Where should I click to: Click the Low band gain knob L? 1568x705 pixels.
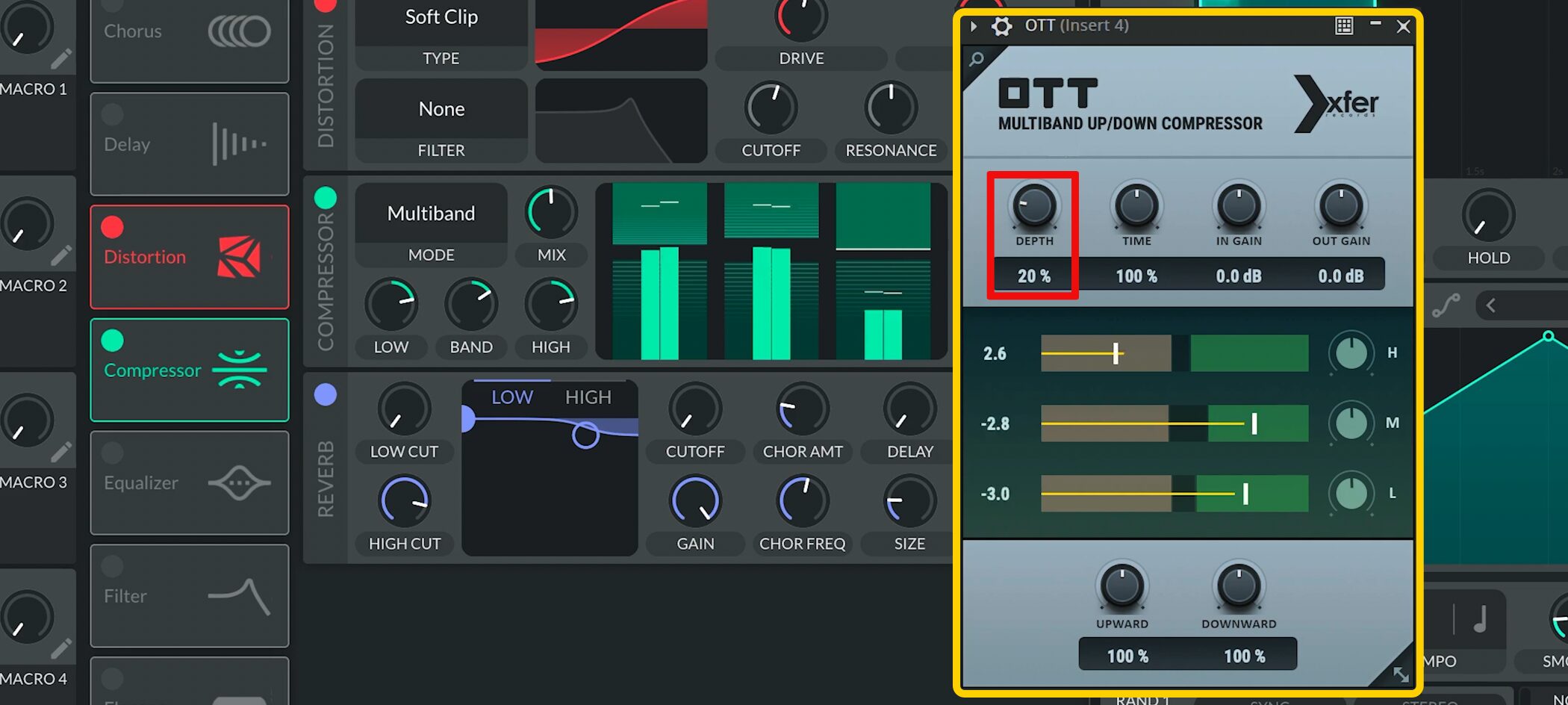[x=1351, y=494]
